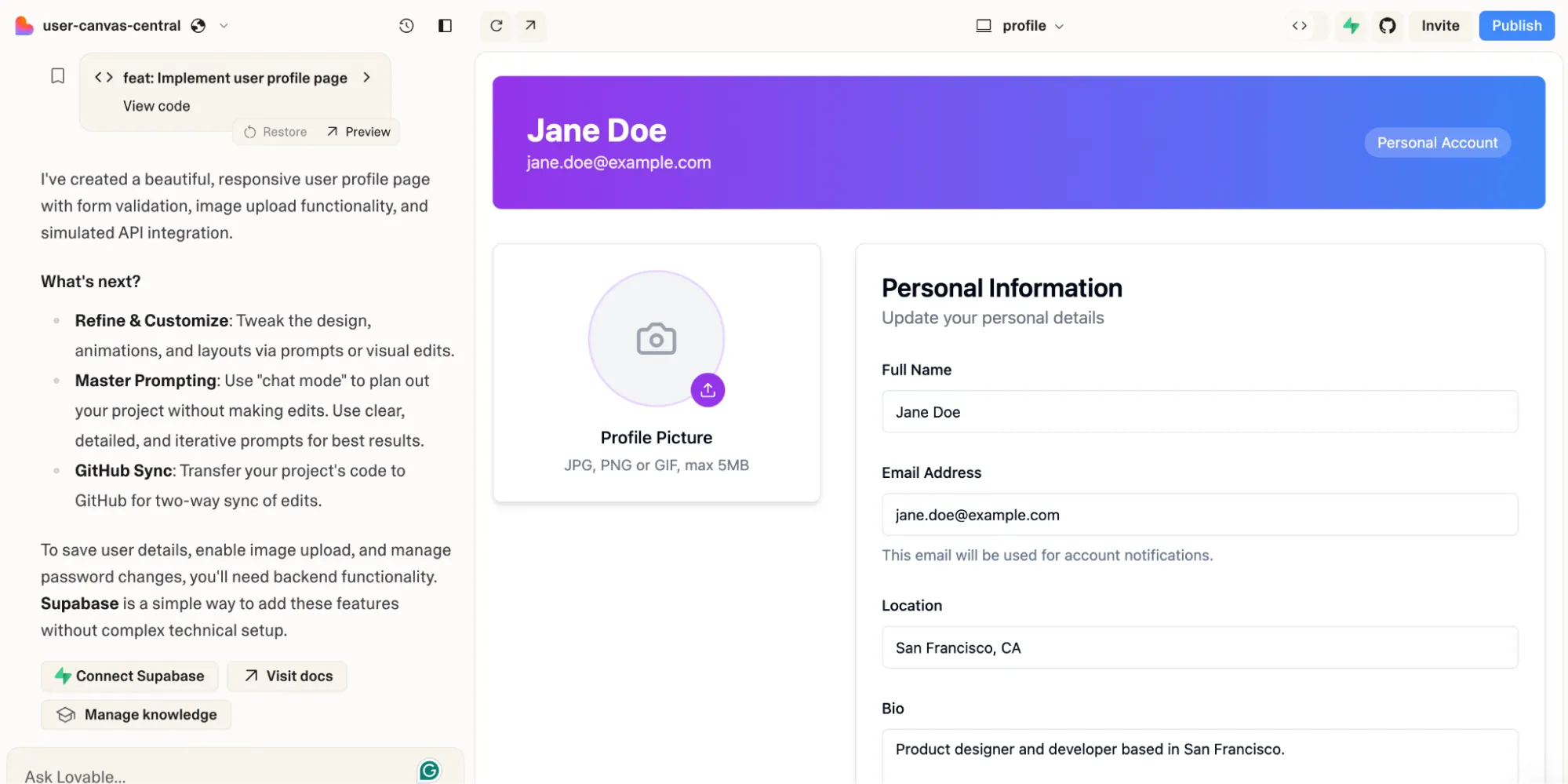Open the GitHub integration icon
The image size is (1568, 784).
(x=1388, y=26)
